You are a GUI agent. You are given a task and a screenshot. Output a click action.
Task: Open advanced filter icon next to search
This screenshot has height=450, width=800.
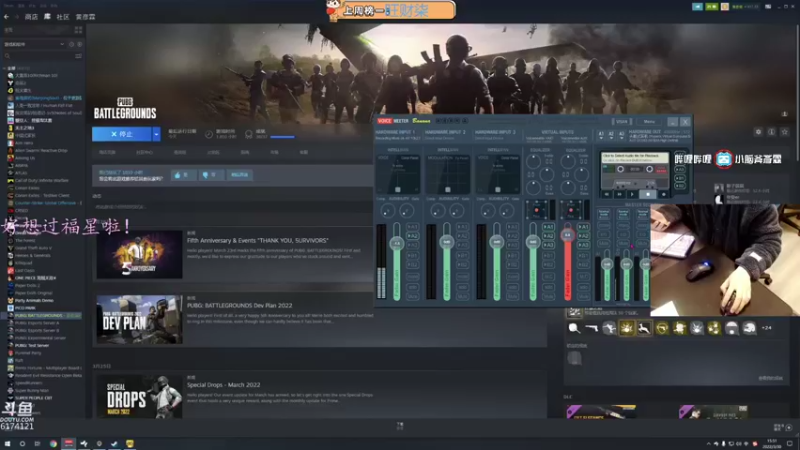point(78,56)
